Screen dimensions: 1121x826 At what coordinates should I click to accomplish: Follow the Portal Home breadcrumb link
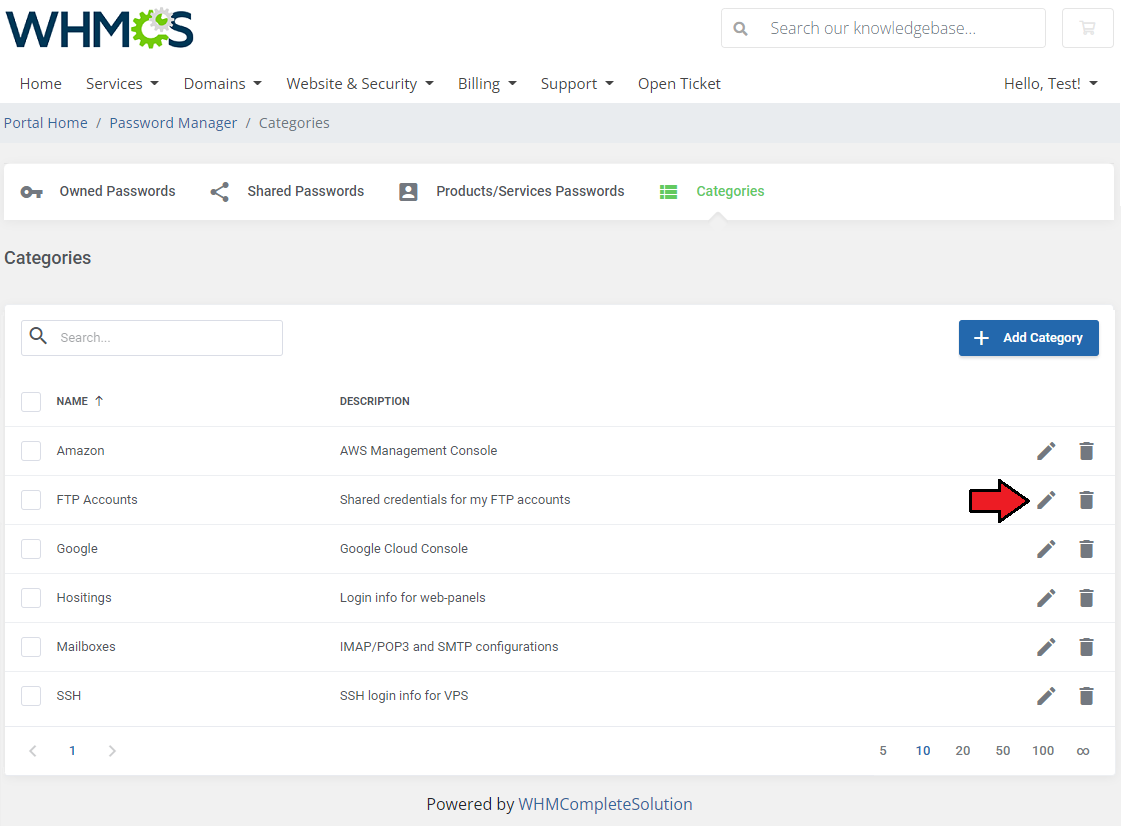pyautogui.click(x=46, y=123)
